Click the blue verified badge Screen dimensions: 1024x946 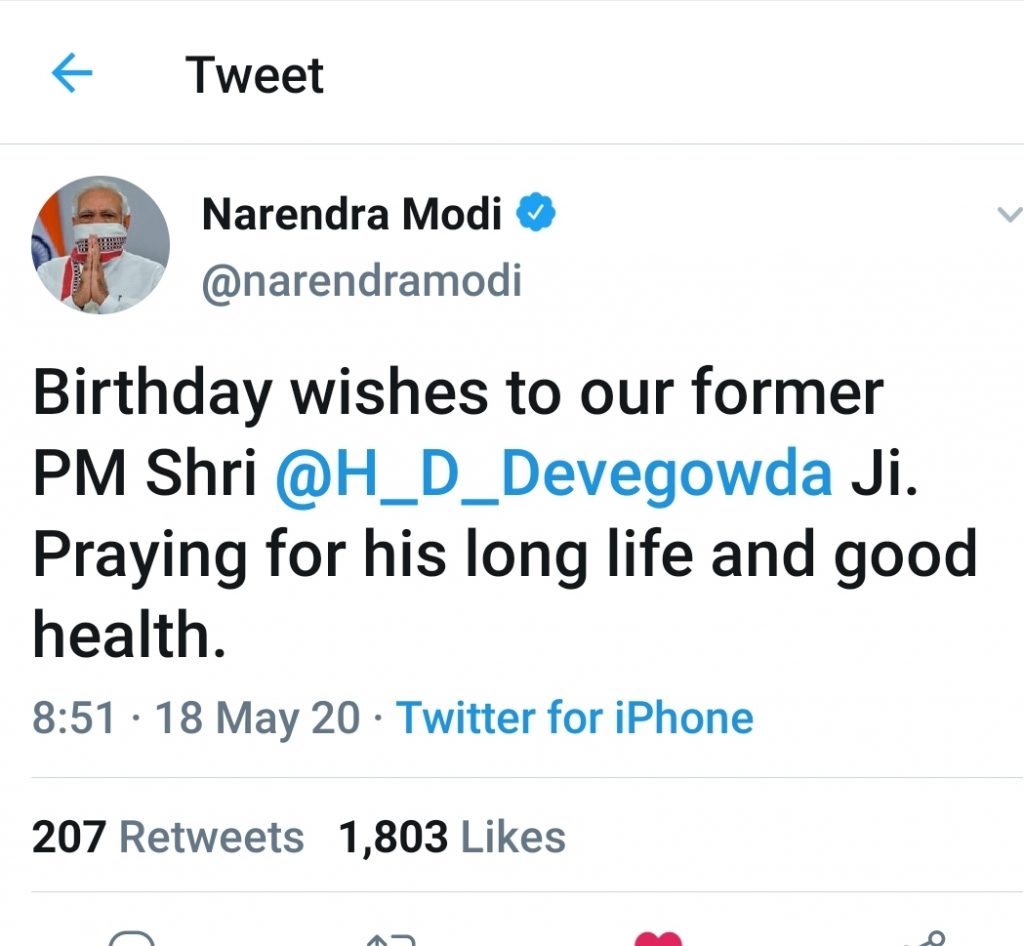pyautogui.click(x=536, y=212)
